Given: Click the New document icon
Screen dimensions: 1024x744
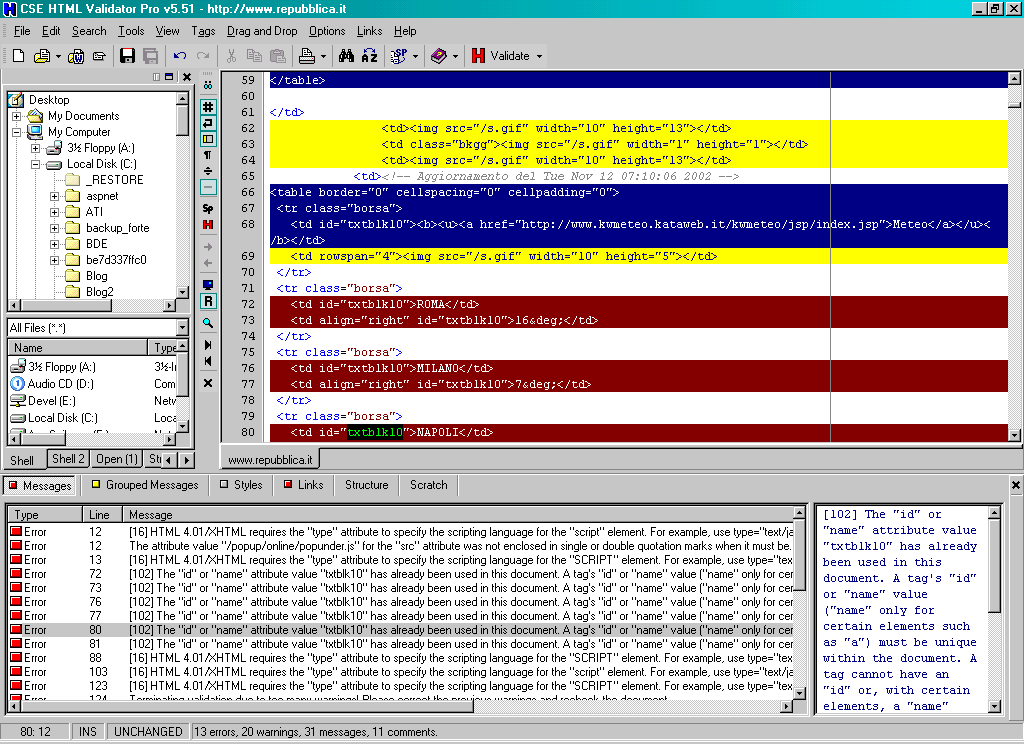Looking at the screenshot, I should pos(18,56).
